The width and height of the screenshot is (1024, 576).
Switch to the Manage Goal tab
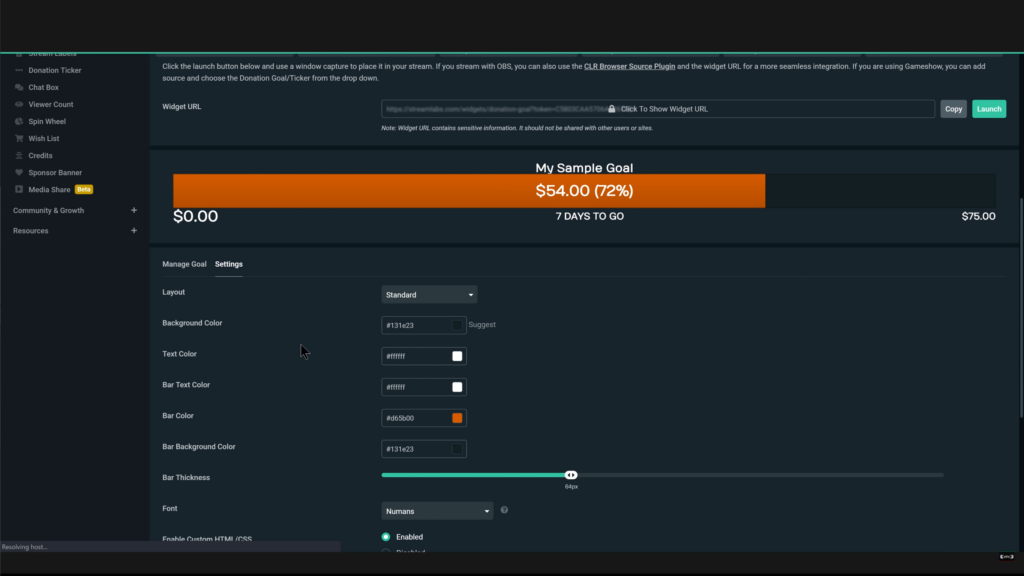(x=184, y=264)
